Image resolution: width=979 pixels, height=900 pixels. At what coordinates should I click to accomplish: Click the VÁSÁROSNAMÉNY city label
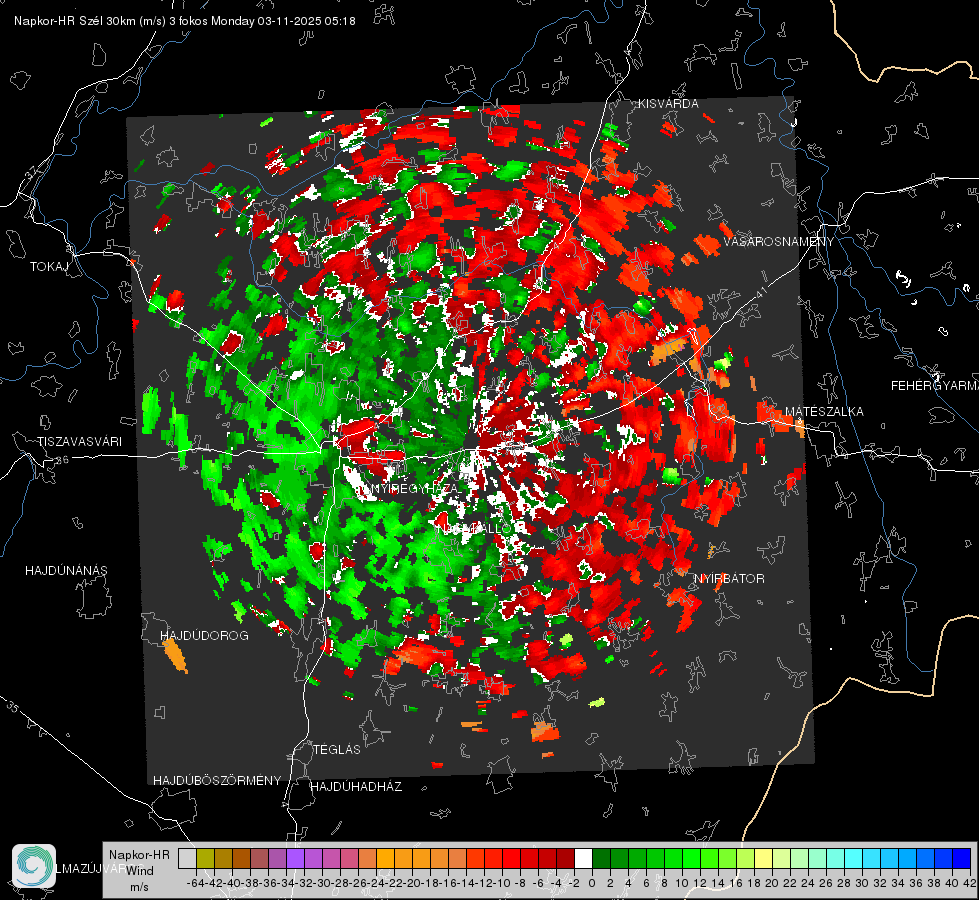(778, 242)
